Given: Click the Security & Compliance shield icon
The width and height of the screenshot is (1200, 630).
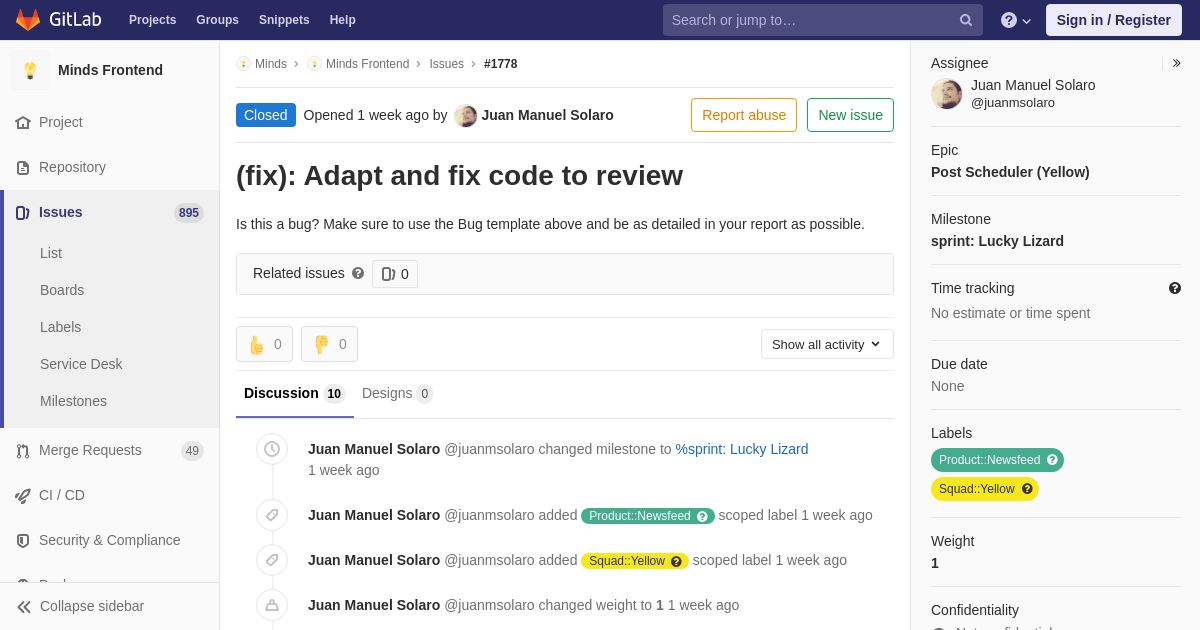Looking at the screenshot, I should [23, 540].
